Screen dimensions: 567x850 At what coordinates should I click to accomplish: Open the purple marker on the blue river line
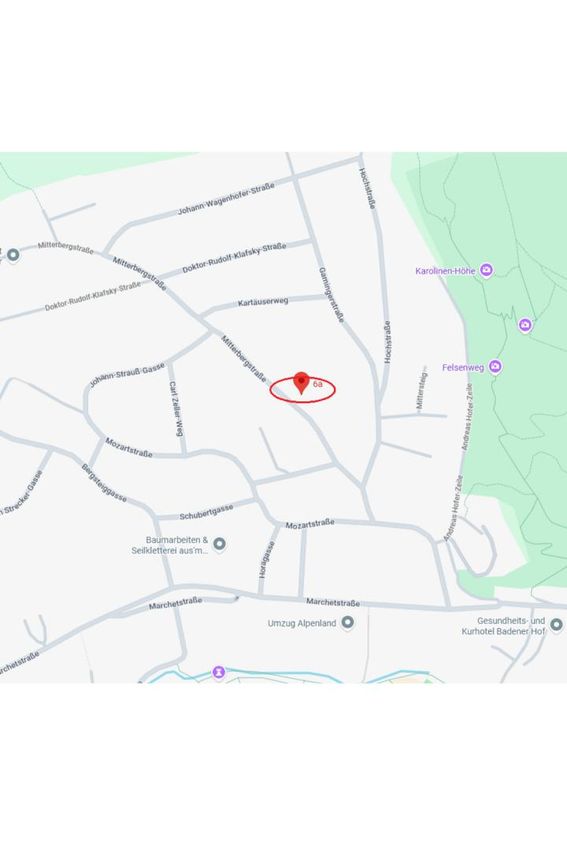(x=218, y=672)
